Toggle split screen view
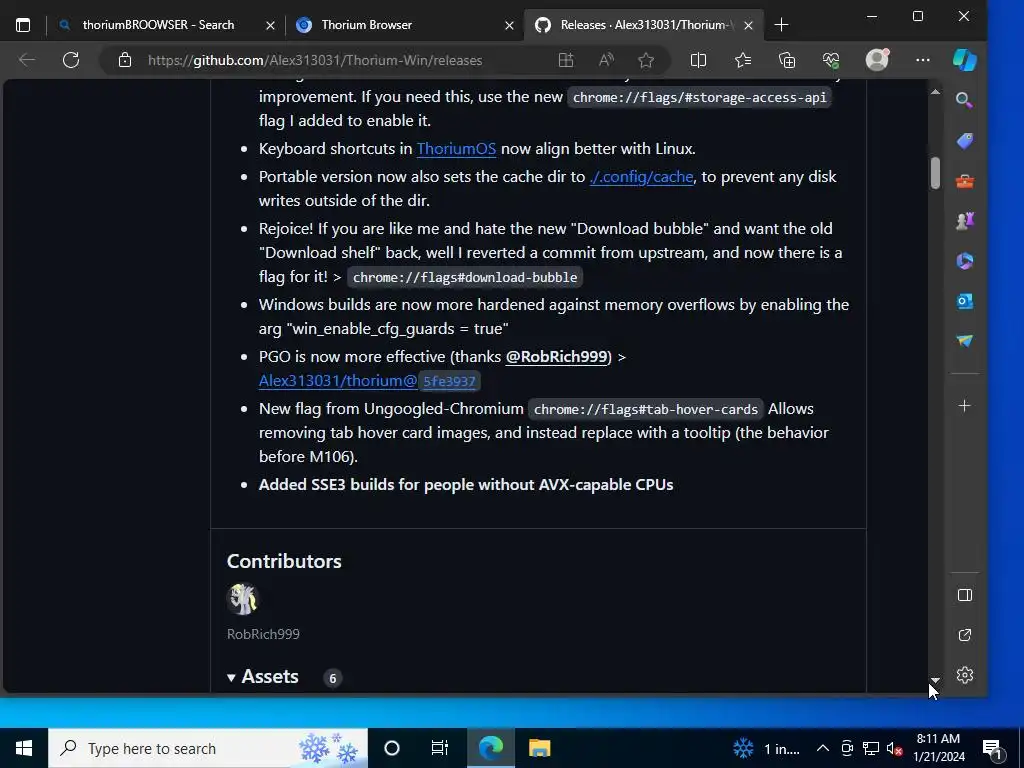 pos(698,60)
